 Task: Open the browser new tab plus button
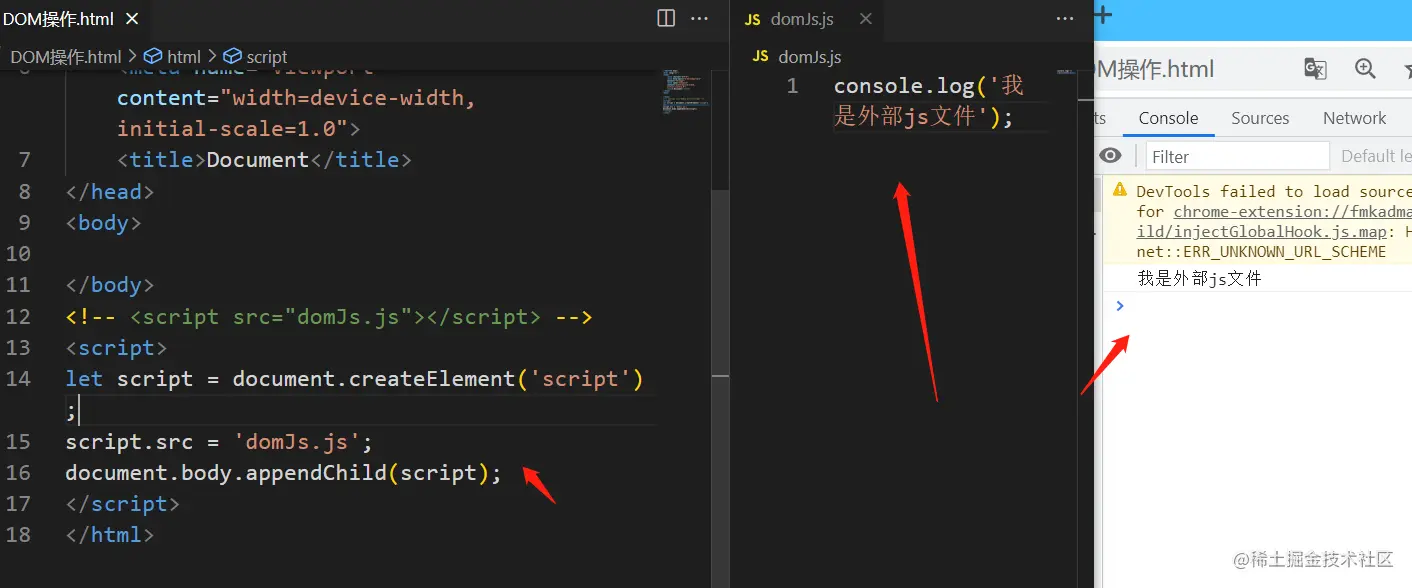click(1103, 14)
